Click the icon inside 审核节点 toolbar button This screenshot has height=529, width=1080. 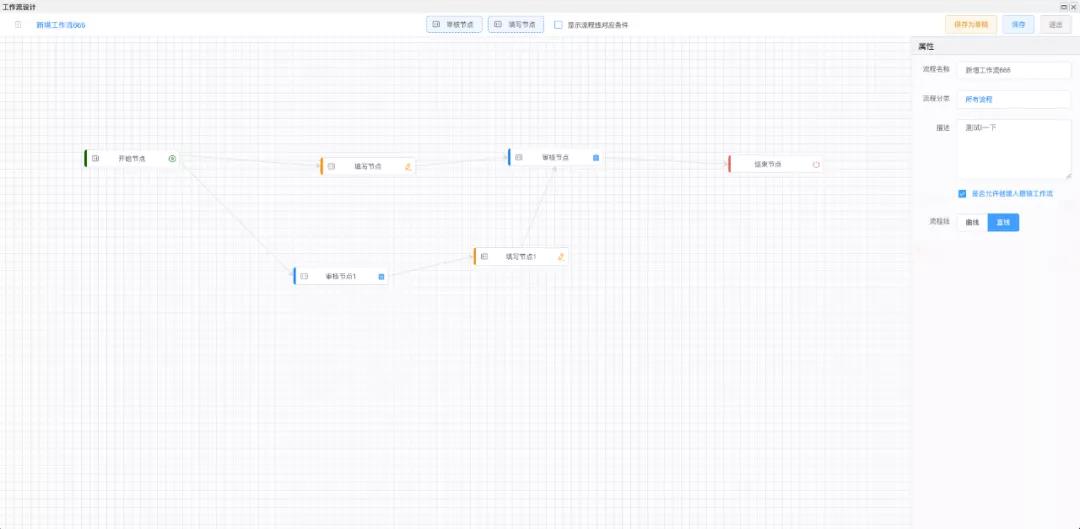coord(436,25)
